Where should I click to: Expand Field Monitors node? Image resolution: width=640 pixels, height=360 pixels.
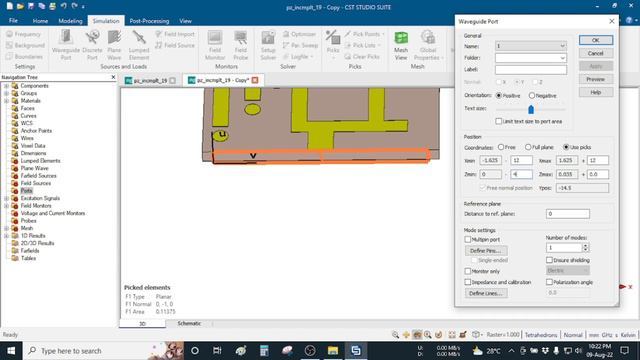pyautogui.click(x=7, y=206)
